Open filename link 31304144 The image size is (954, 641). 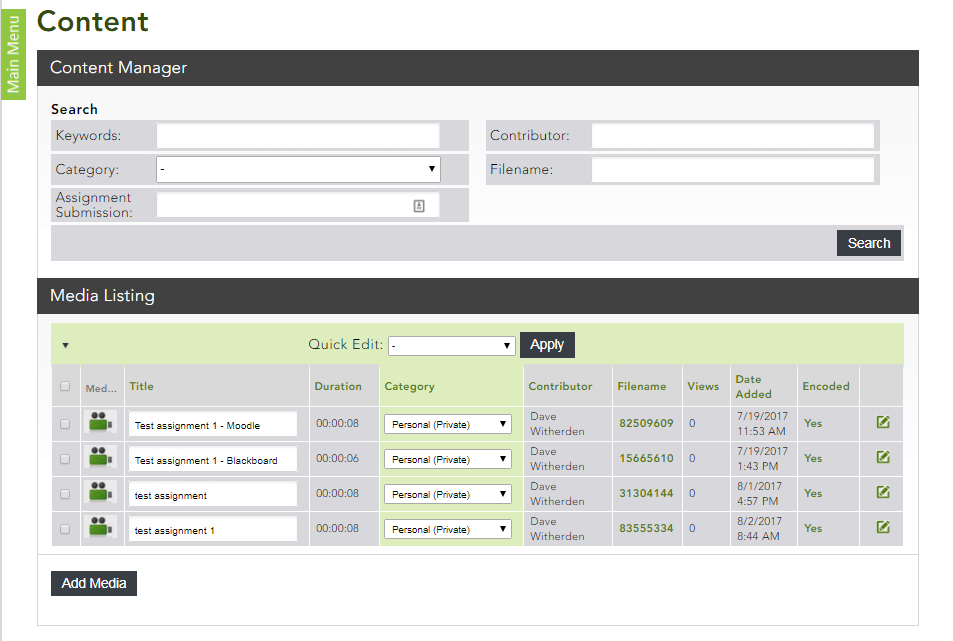pos(646,493)
